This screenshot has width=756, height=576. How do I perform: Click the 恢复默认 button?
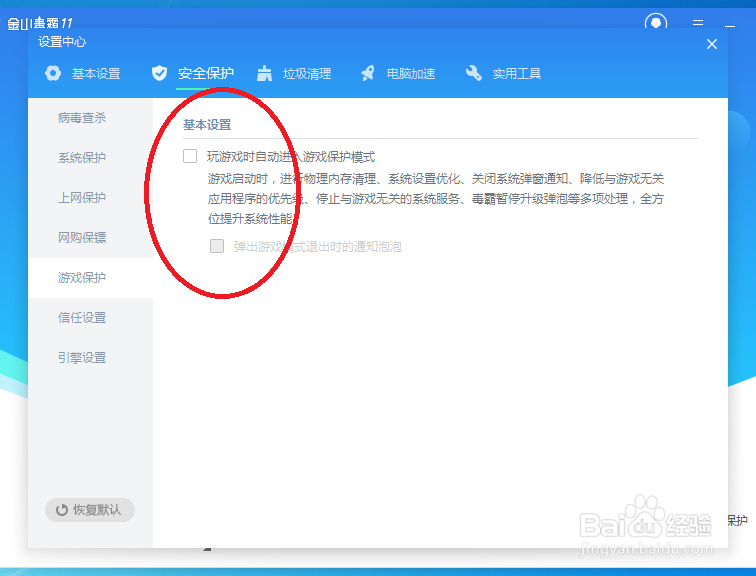coord(90,510)
